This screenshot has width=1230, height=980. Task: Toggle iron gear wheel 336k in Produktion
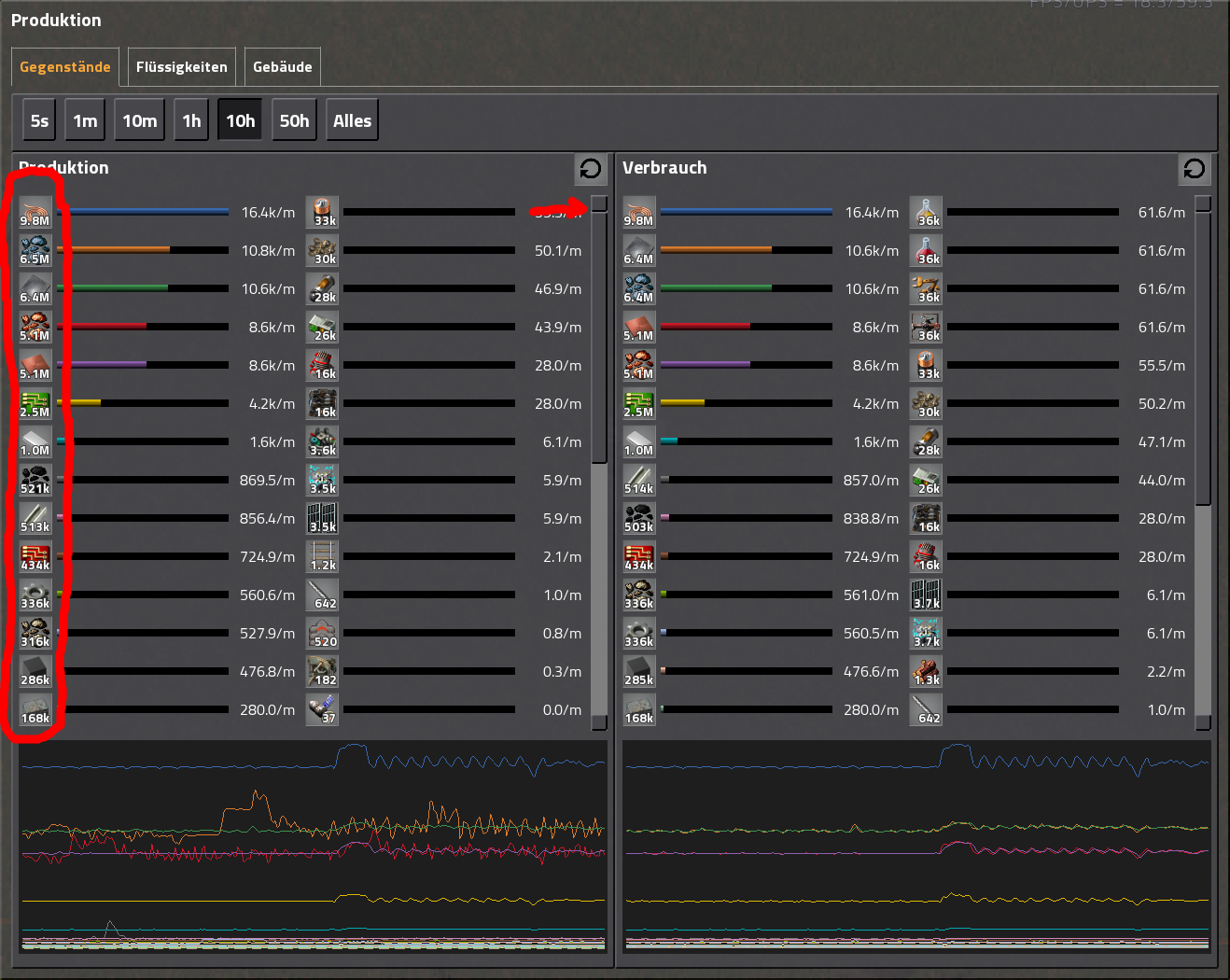point(35,595)
